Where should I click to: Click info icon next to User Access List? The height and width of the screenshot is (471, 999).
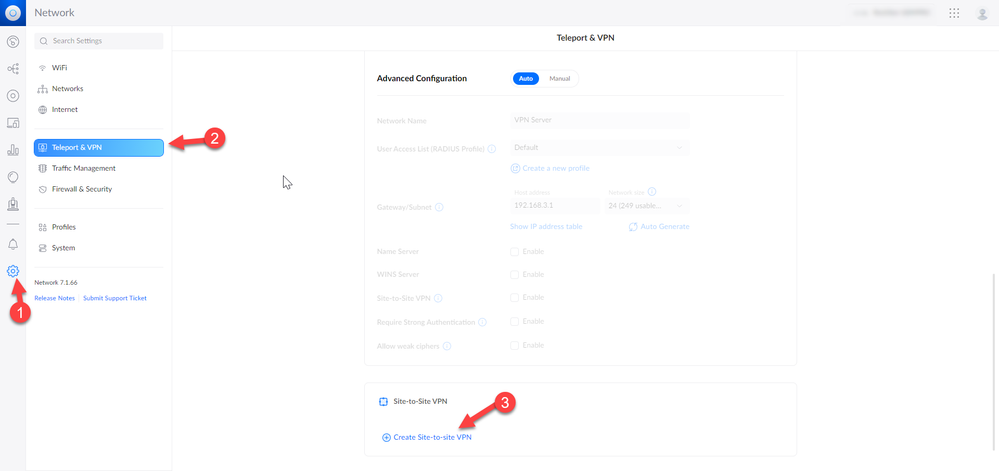[492, 149]
